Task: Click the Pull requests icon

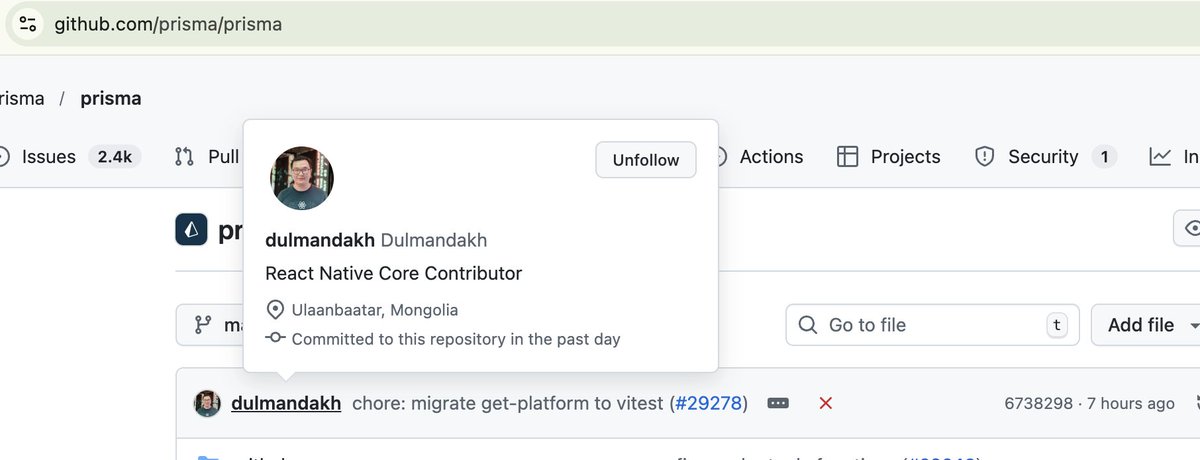Action: 184,157
